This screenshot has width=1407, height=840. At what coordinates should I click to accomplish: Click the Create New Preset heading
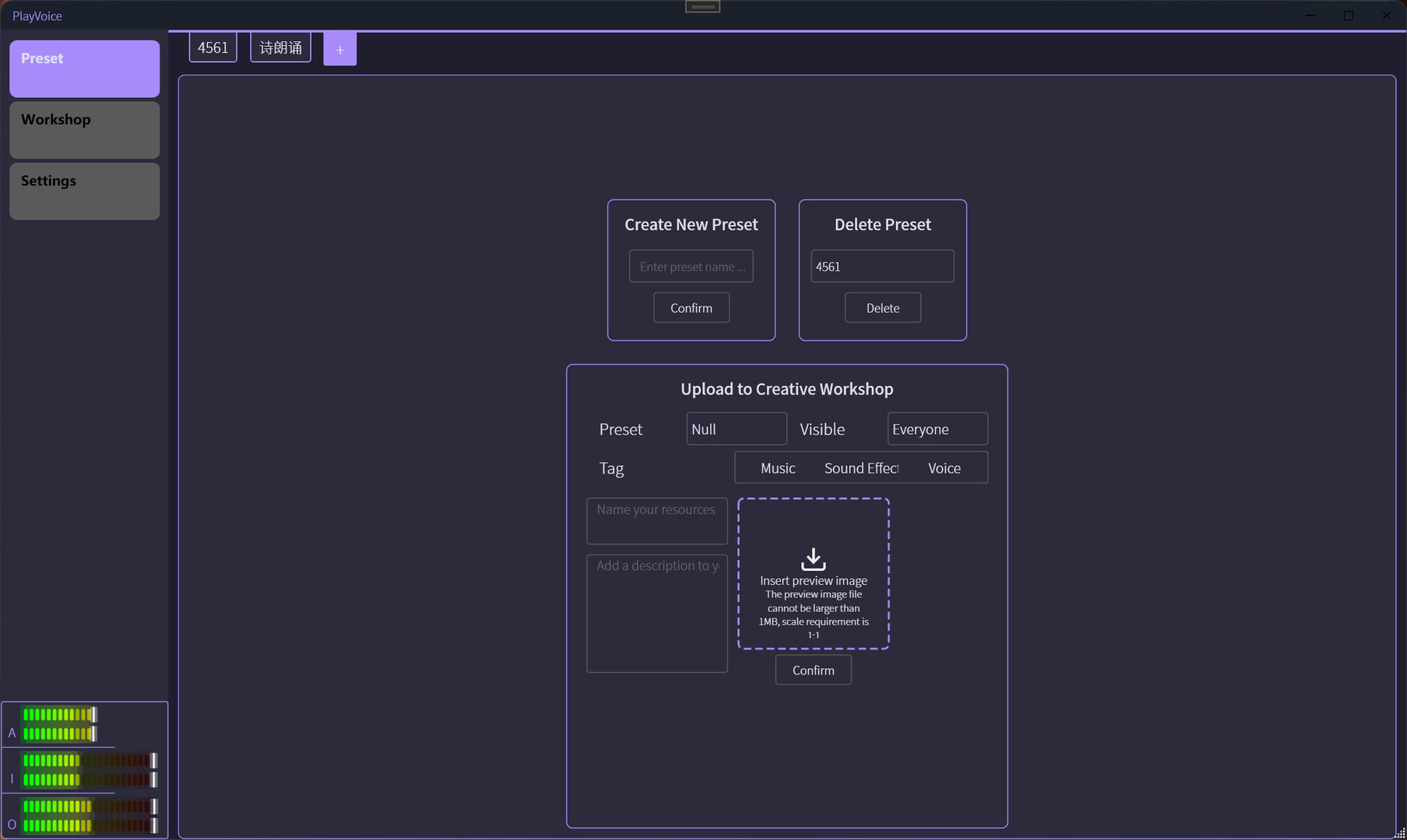coord(691,225)
